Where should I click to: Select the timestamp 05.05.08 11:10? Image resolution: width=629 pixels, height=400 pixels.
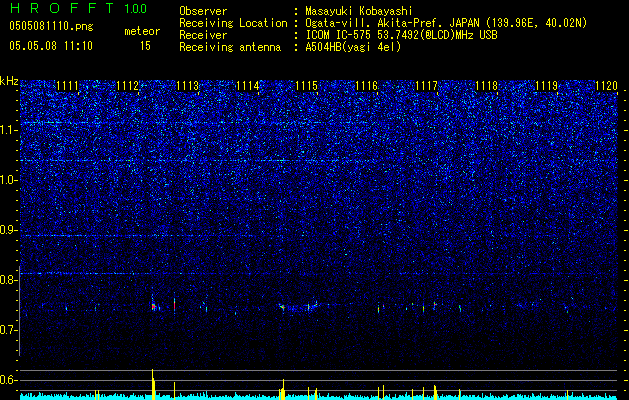[x=51, y=46]
